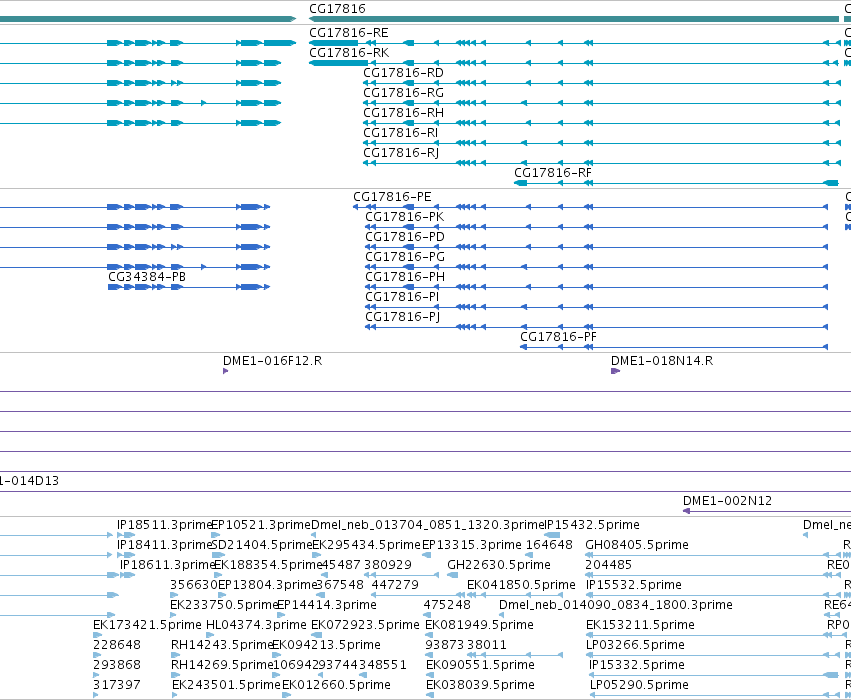Click the purple DME1-016F12.R arrow glyph
This screenshot has height=700, width=851.
coord(226,371)
